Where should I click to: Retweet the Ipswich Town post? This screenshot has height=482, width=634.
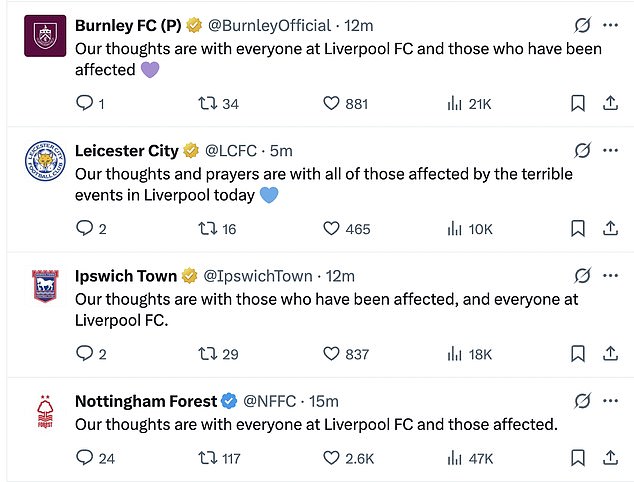click(x=205, y=354)
